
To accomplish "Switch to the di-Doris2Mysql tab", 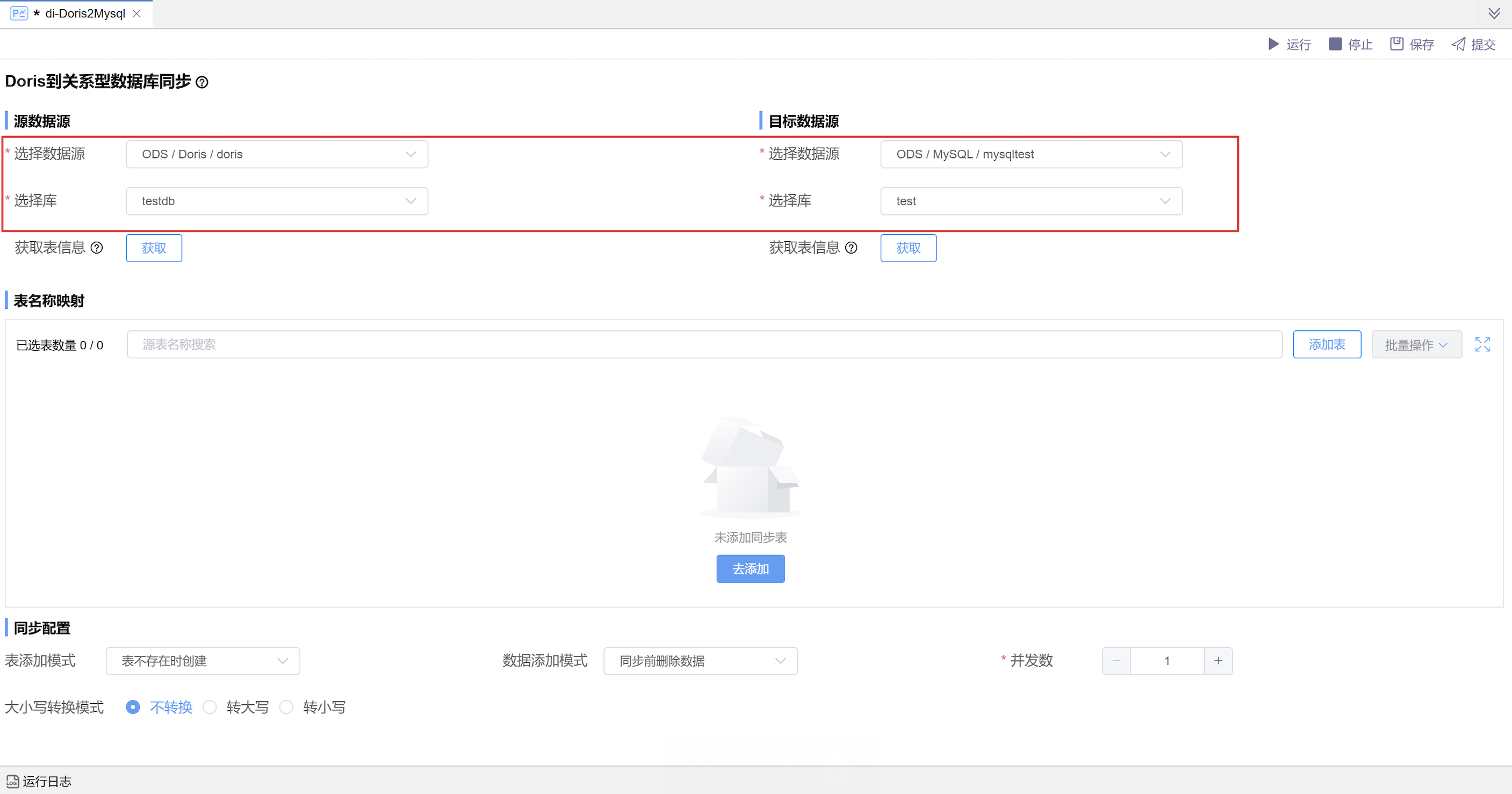I will coord(84,13).
